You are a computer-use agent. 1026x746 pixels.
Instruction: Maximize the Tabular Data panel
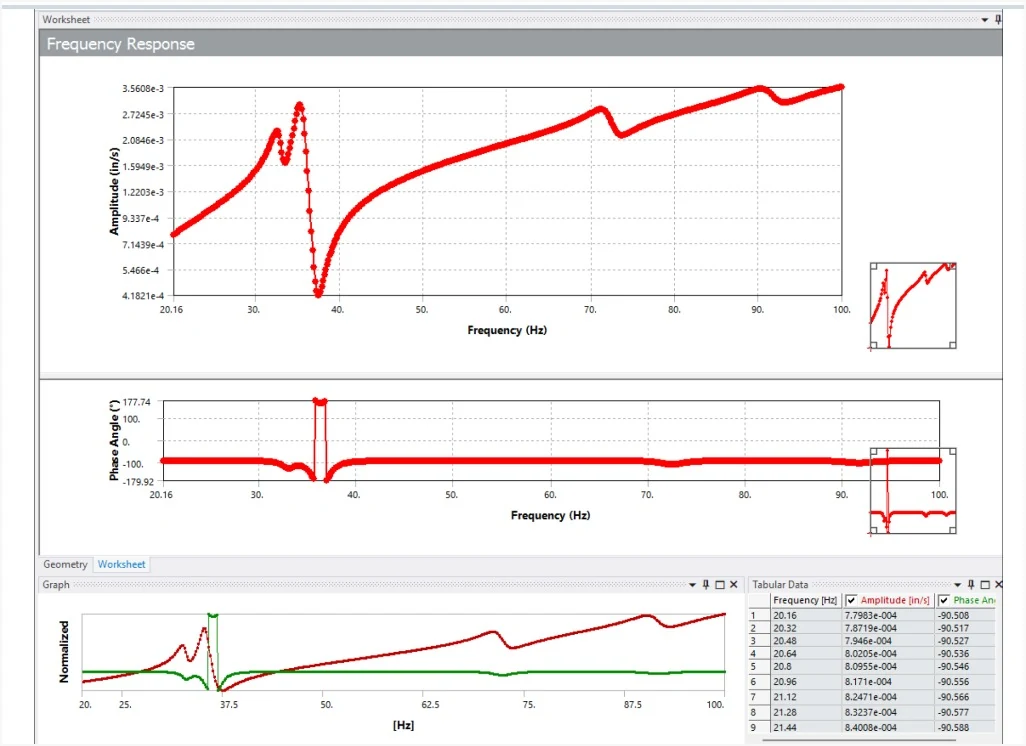(985, 584)
